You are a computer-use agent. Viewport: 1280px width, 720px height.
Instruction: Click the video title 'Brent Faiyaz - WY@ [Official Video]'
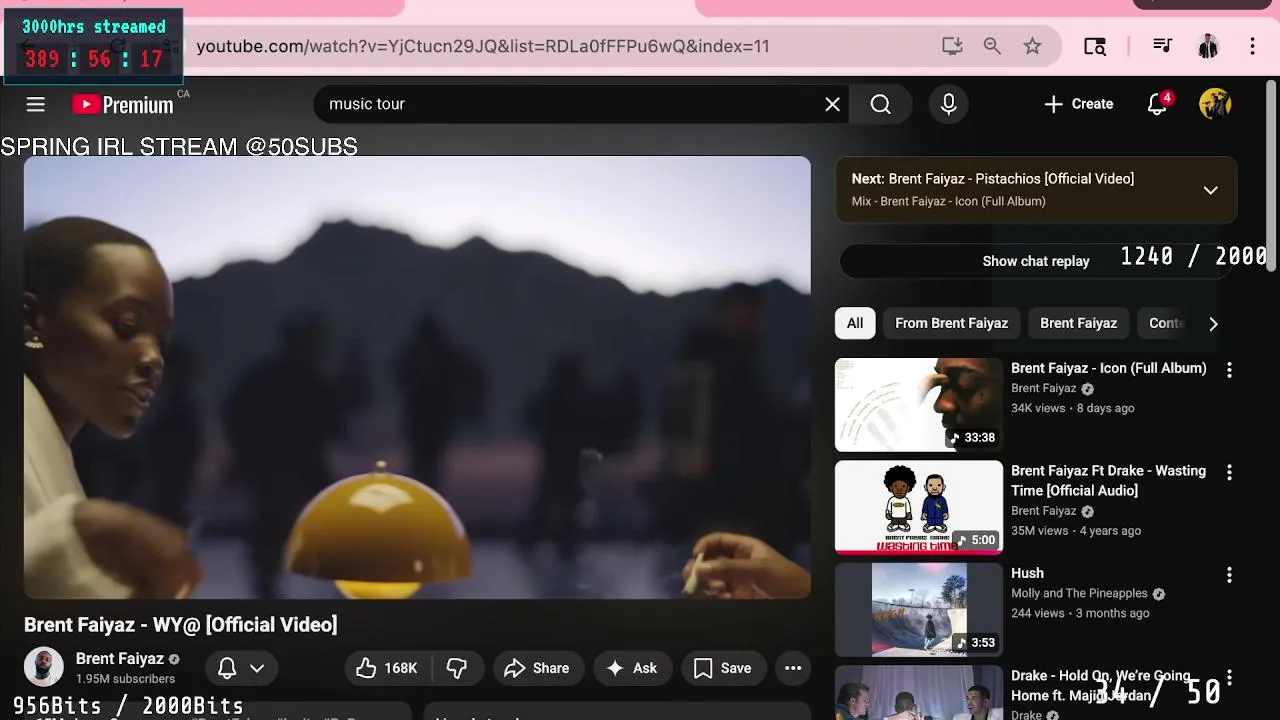click(180, 625)
